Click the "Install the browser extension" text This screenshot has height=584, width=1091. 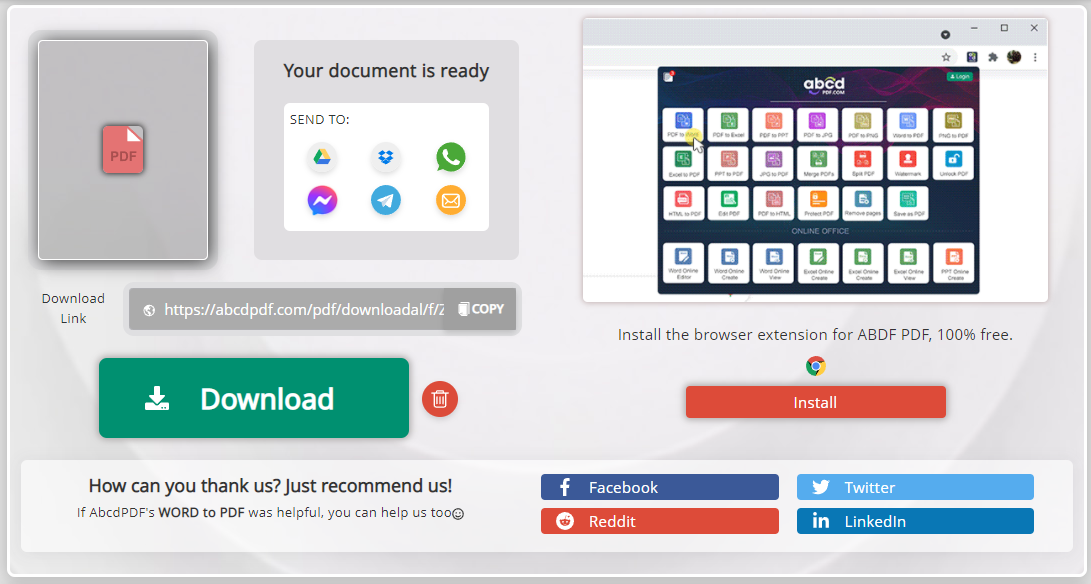pyautogui.click(x=815, y=335)
